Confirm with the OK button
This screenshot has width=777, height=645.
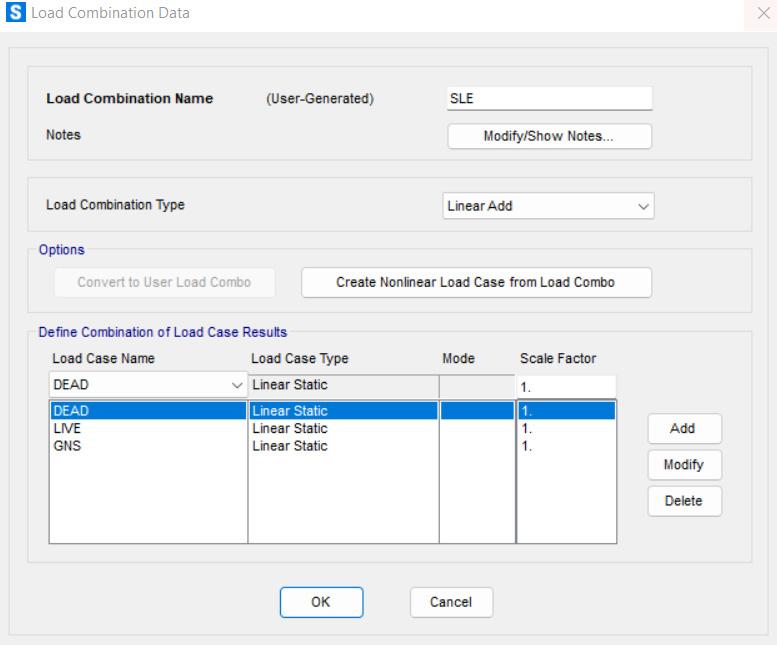[321, 601]
